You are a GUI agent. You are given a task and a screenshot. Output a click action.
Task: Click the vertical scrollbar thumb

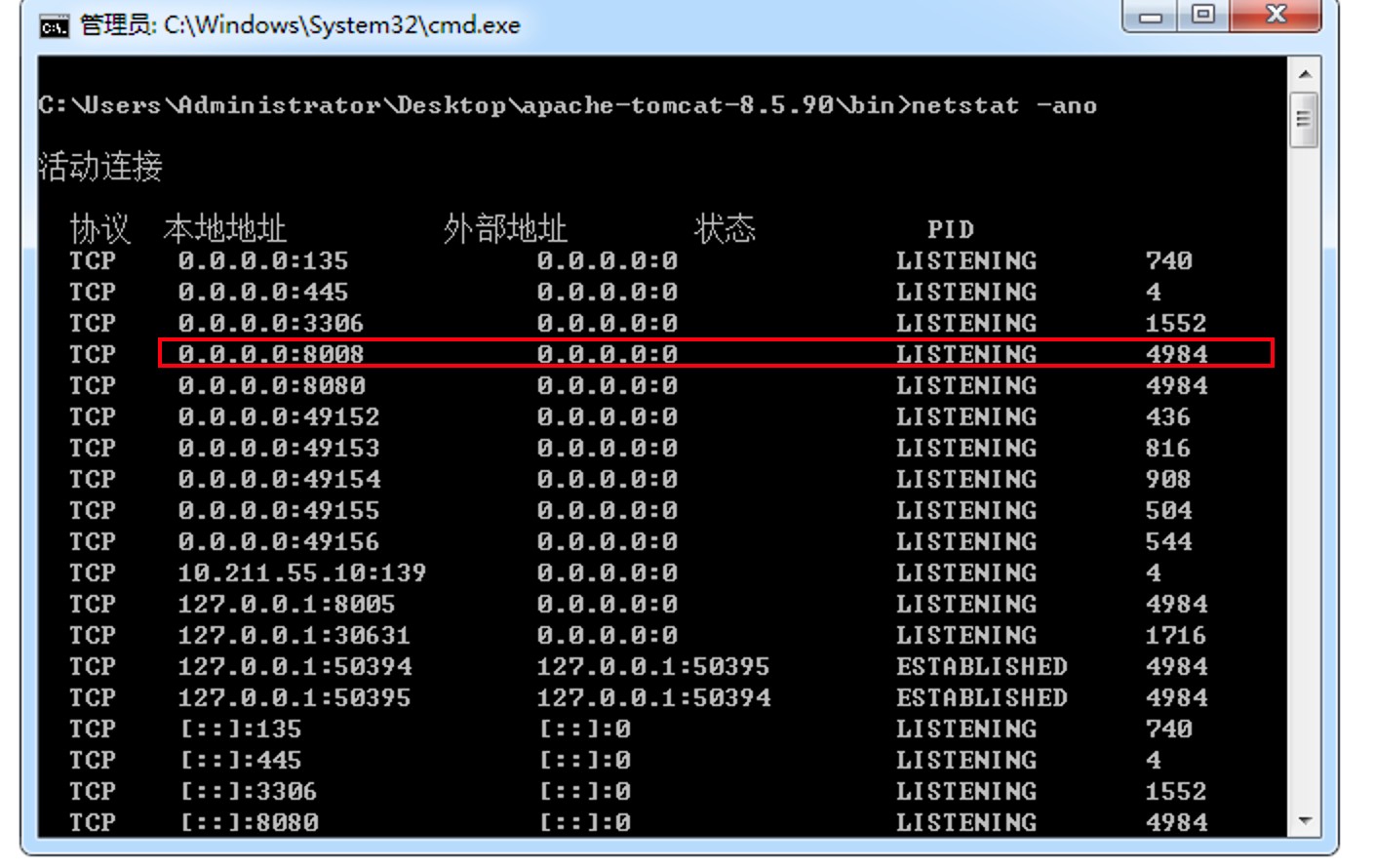coord(1304,120)
